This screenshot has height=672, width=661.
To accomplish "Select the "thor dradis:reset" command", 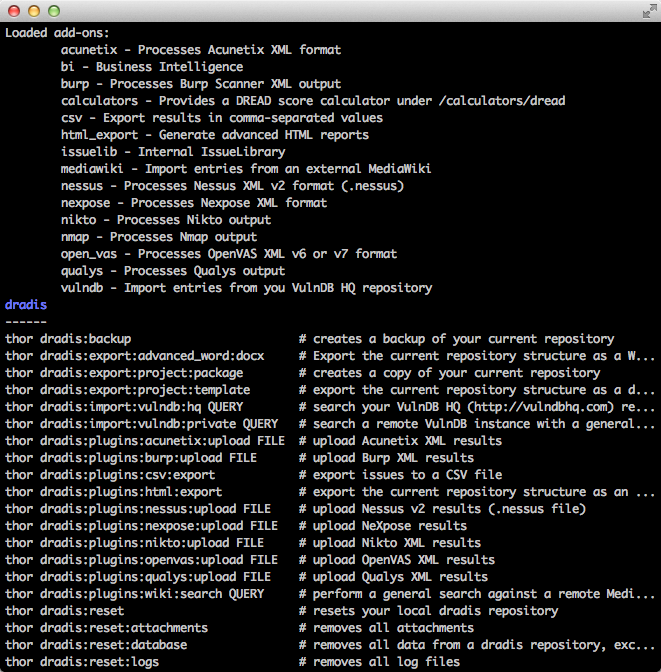I will [x=64, y=611].
